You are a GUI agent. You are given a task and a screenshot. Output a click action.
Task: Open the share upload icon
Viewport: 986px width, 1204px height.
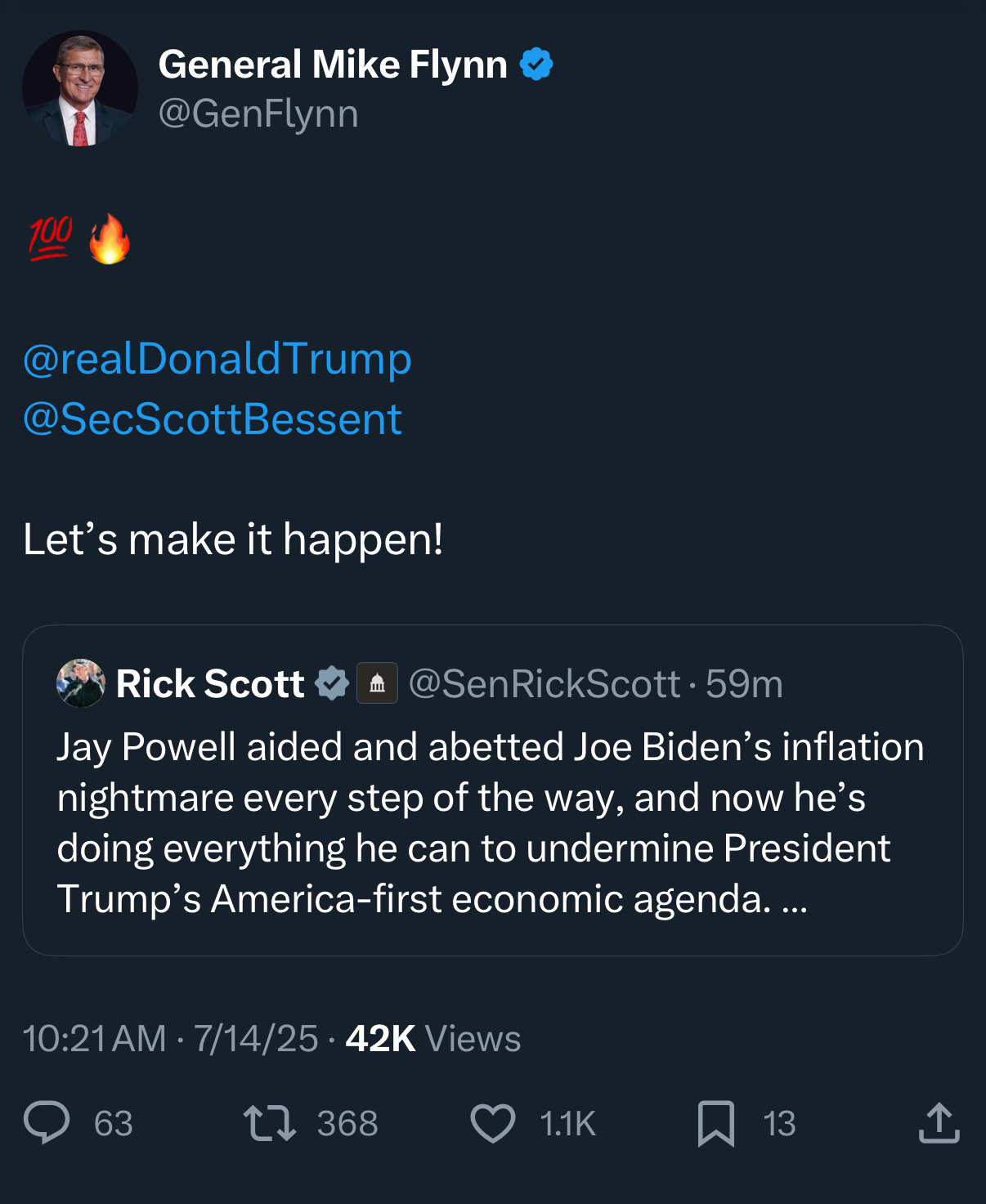coord(939,1122)
